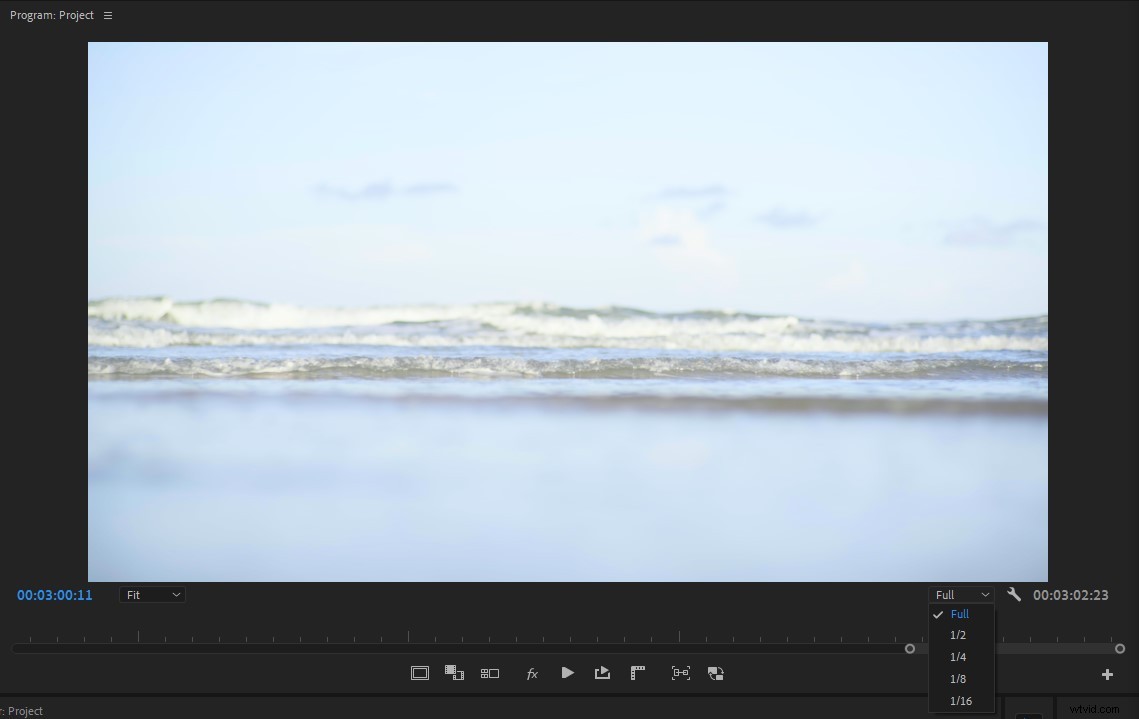Toggle Safe Margins in the Program monitor
The image size is (1139, 719).
coord(420,673)
